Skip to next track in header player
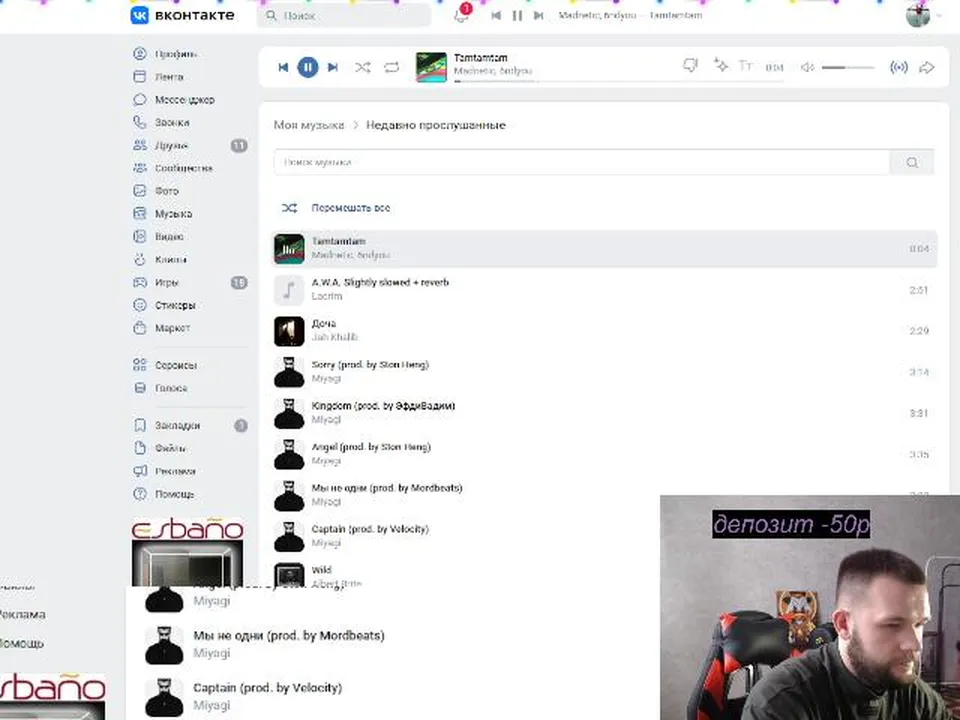960x720 pixels. pyautogui.click(x=538, y=15)
